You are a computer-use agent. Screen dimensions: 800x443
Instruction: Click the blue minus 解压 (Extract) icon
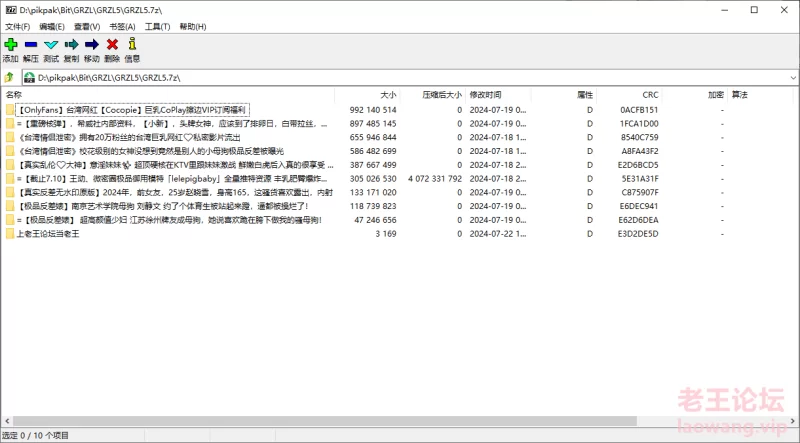coord(31,44)
